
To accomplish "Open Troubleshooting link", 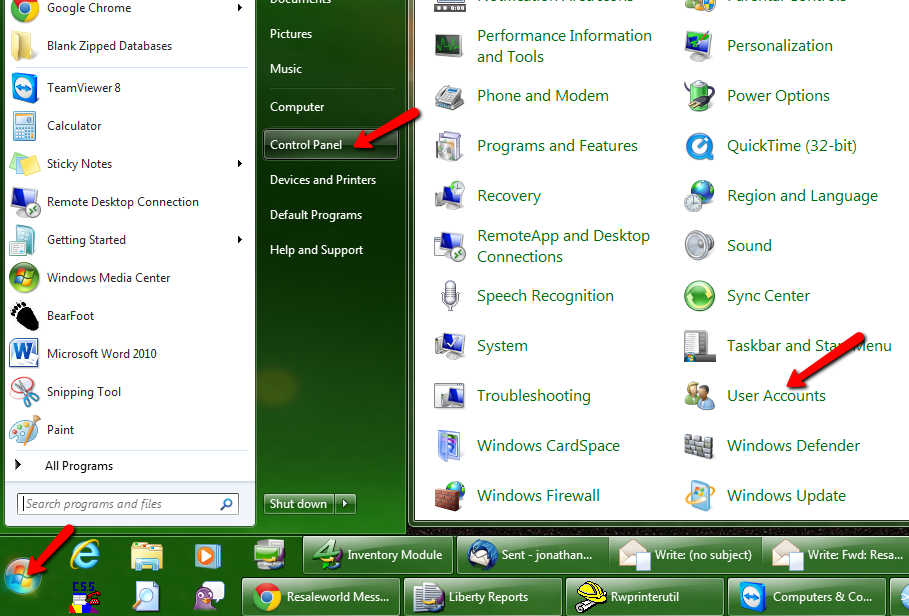I will tap(533, 396).
